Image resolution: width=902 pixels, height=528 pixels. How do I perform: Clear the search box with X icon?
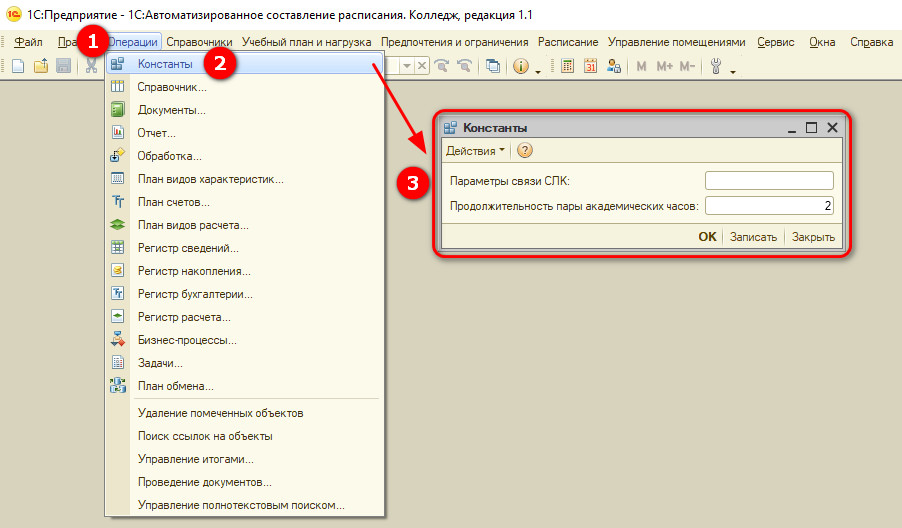point(422,66)
